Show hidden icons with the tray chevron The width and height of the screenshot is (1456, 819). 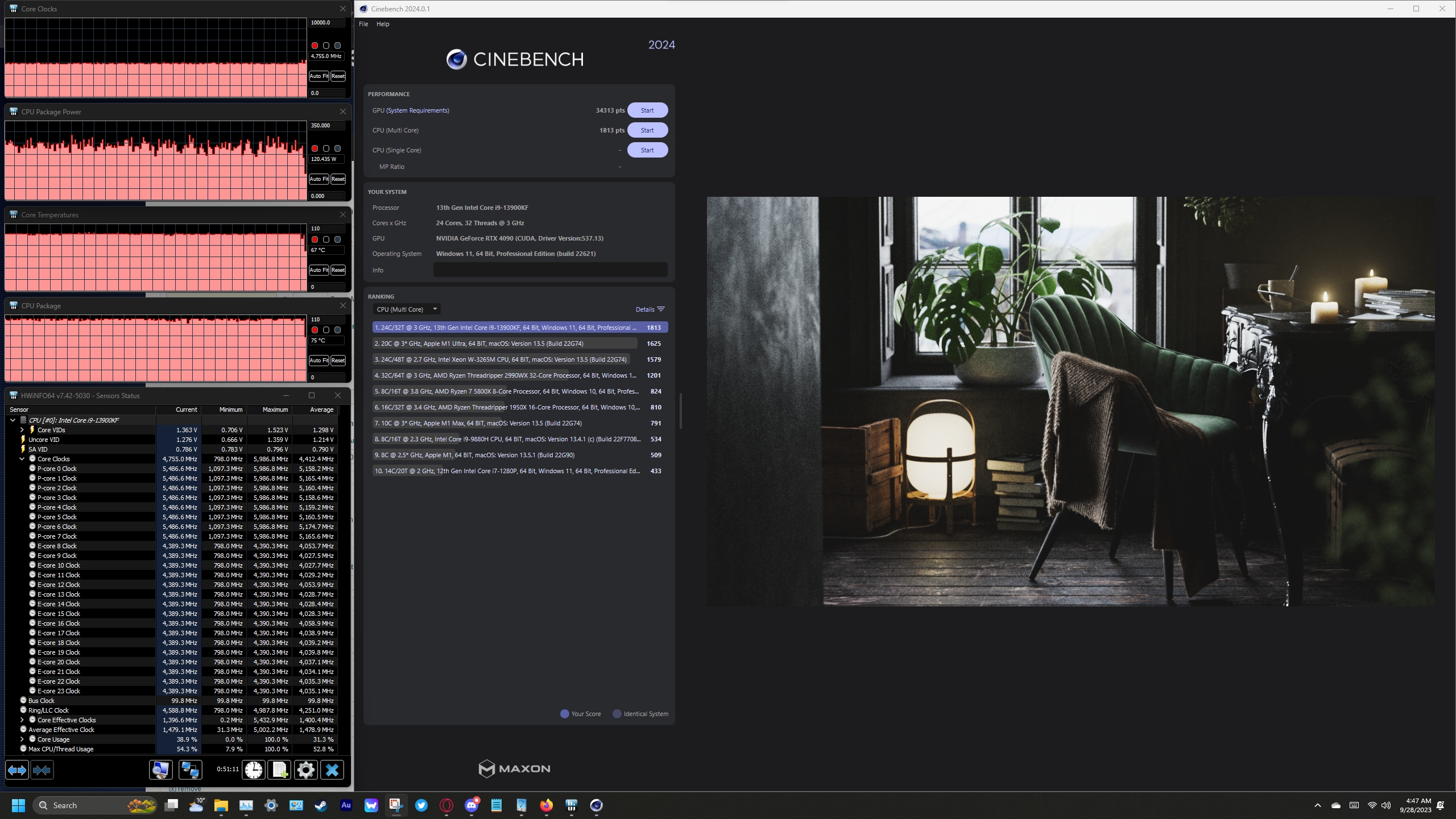(x=1318, y=805)
